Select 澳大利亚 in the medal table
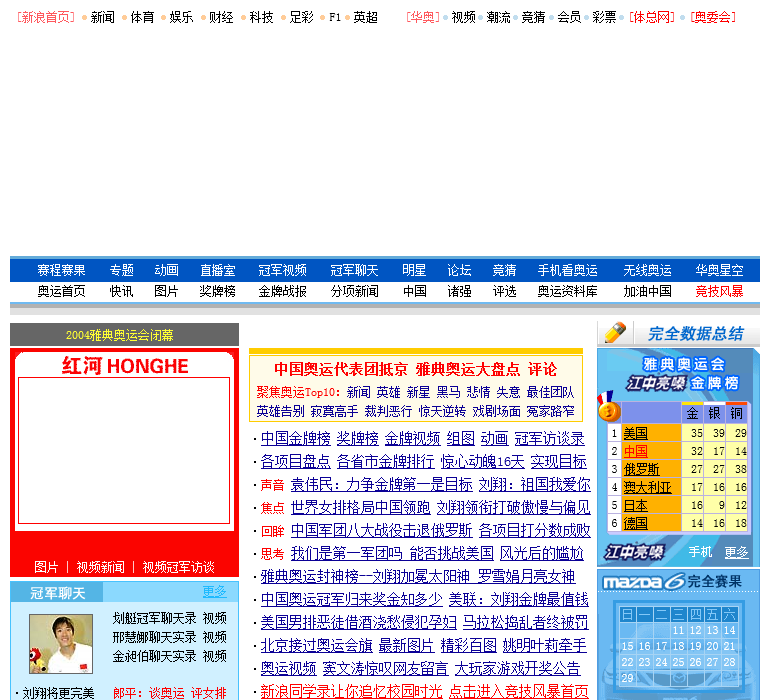The width and height of the screenshot is (770, 700). click(647, 487)
